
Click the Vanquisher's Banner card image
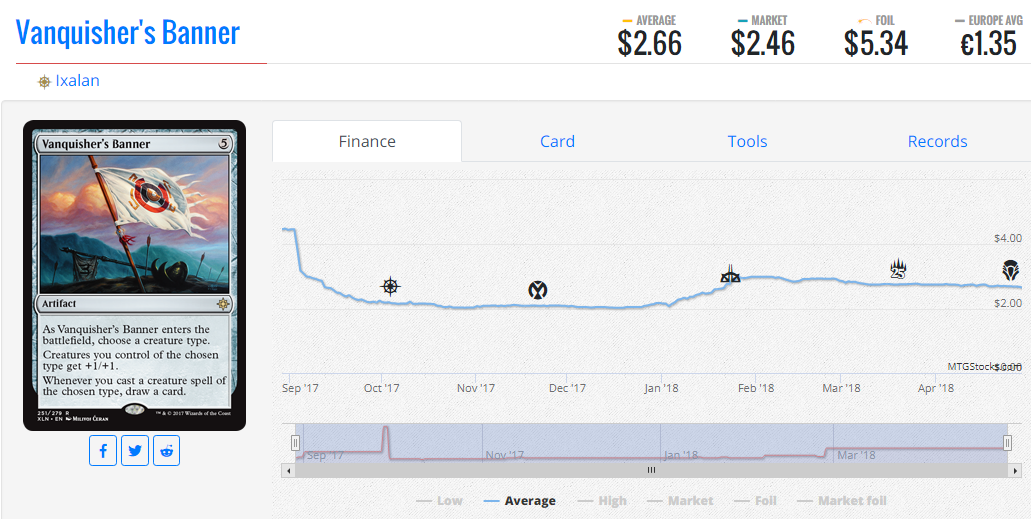pyautogui.click(x=134, y=275)
